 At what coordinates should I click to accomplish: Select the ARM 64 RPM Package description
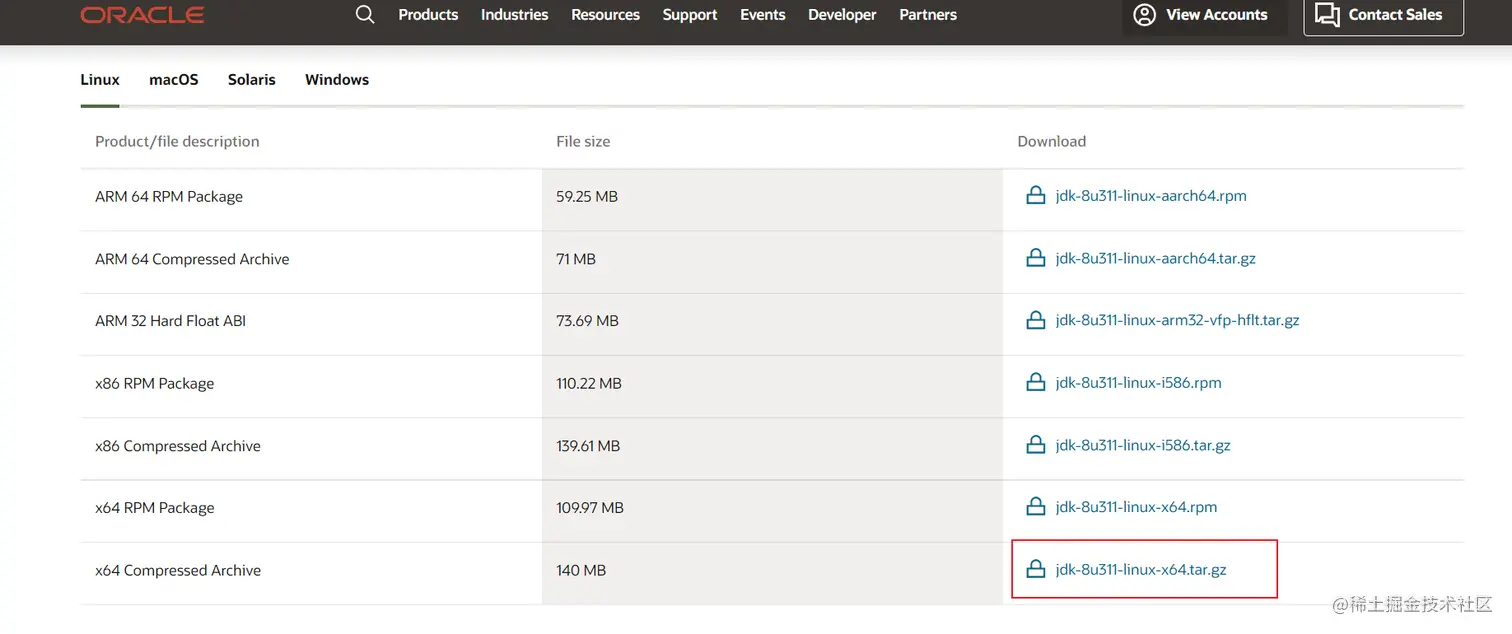[x=169, y=197]
